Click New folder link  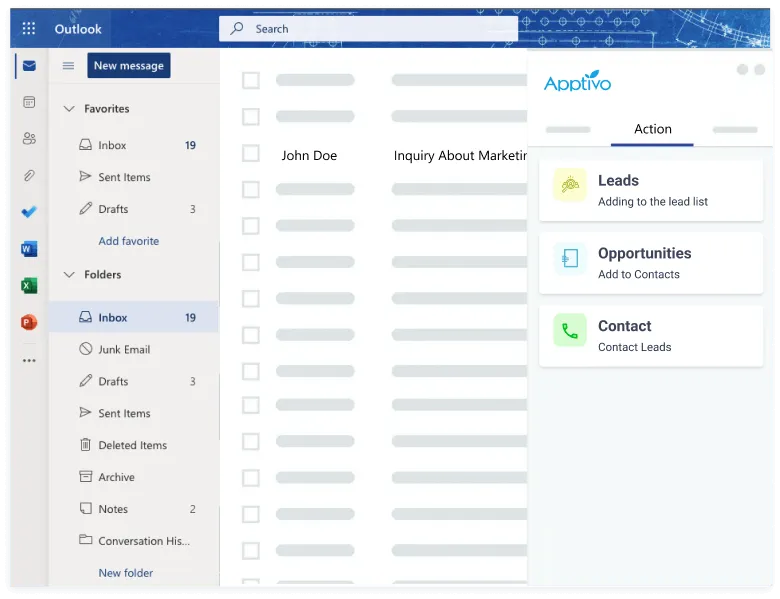click(125, 573)
